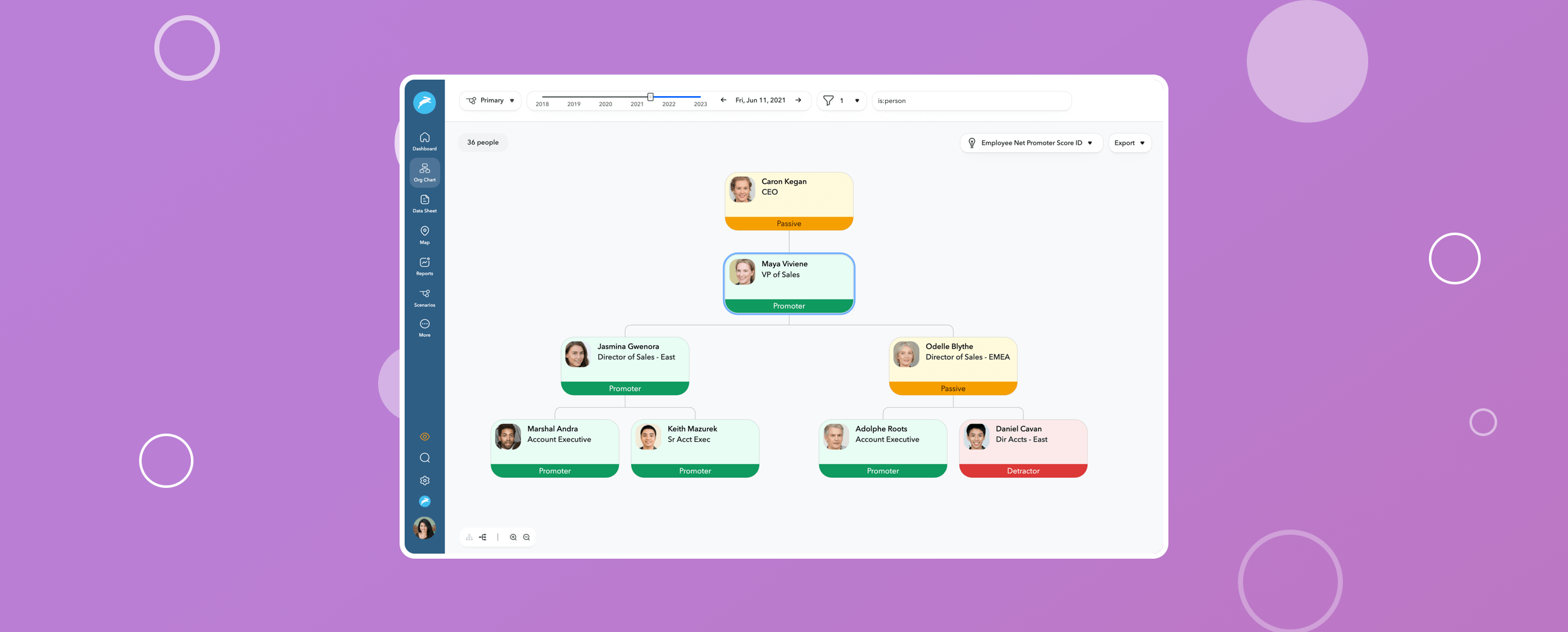The height and width of the screenshot is (632, 1568).
Task: Go to Reports in sidebar
Action: coord(424,266)
